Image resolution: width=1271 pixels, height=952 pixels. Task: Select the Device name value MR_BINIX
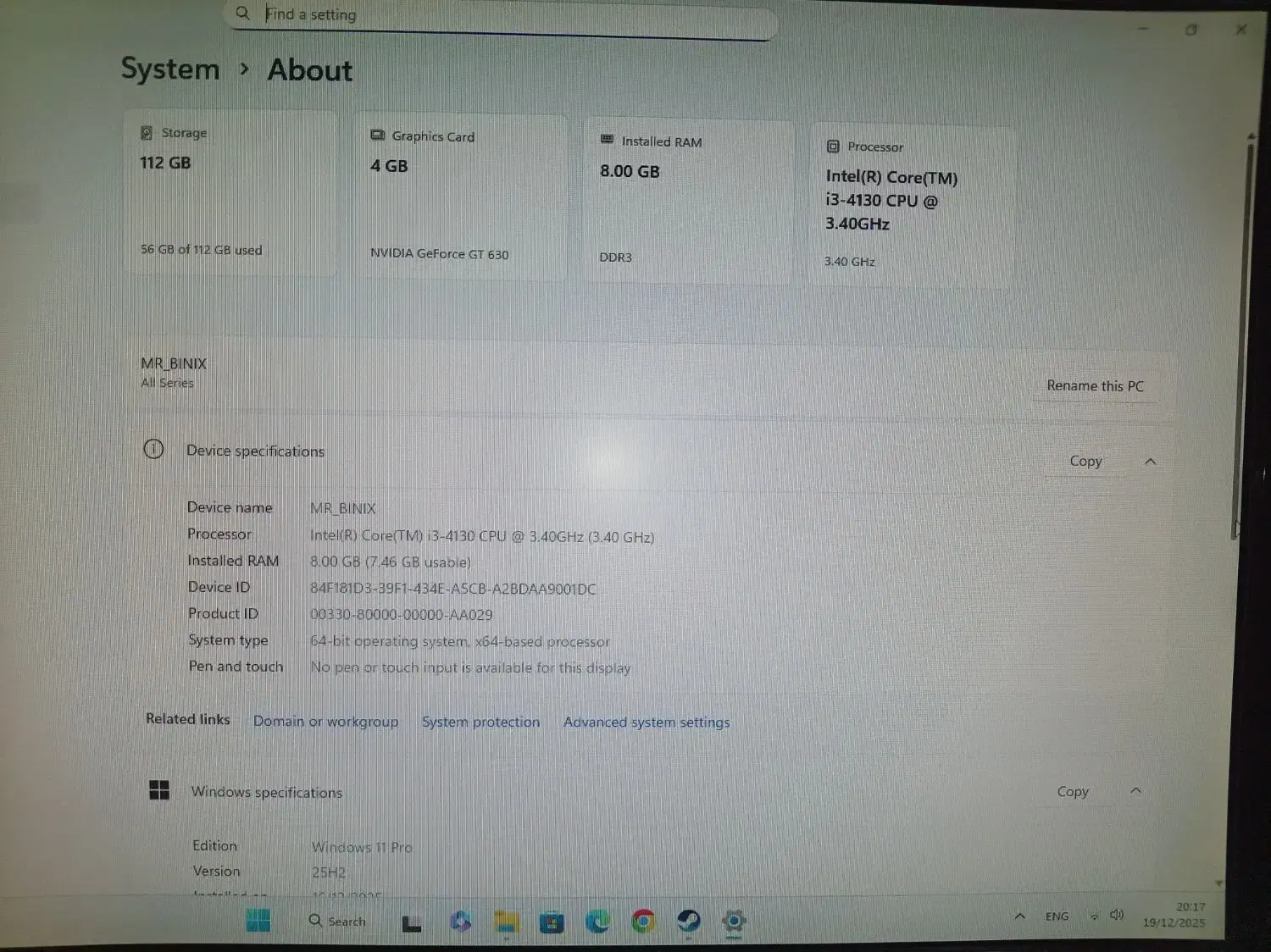[343, 508]
